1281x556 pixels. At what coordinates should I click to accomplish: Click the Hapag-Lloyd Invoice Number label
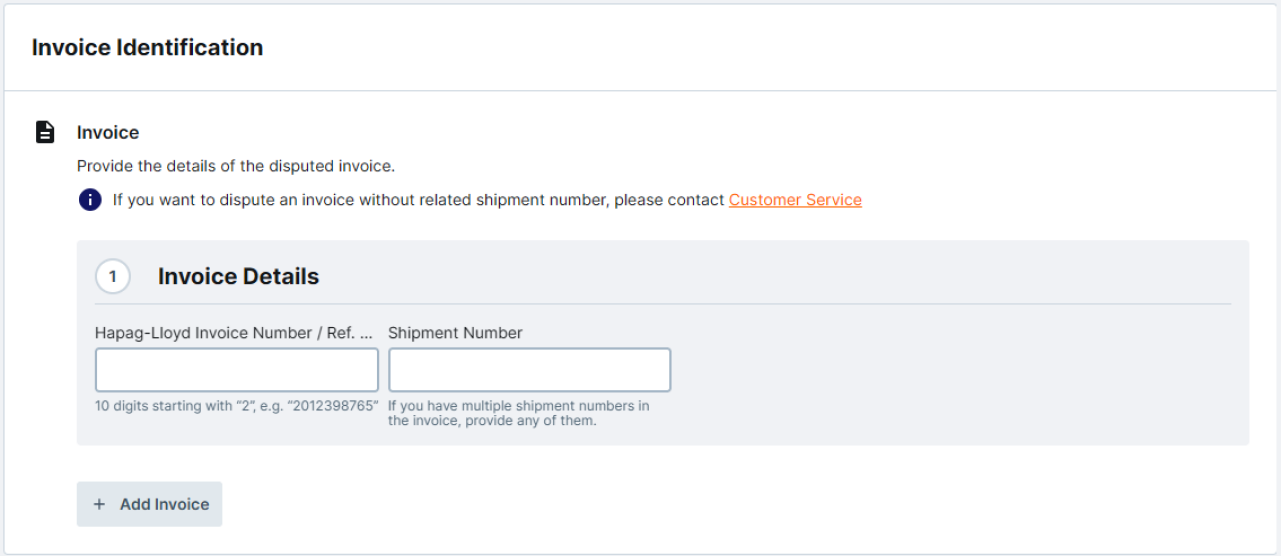pyautogui.click(x=215, y=333)
